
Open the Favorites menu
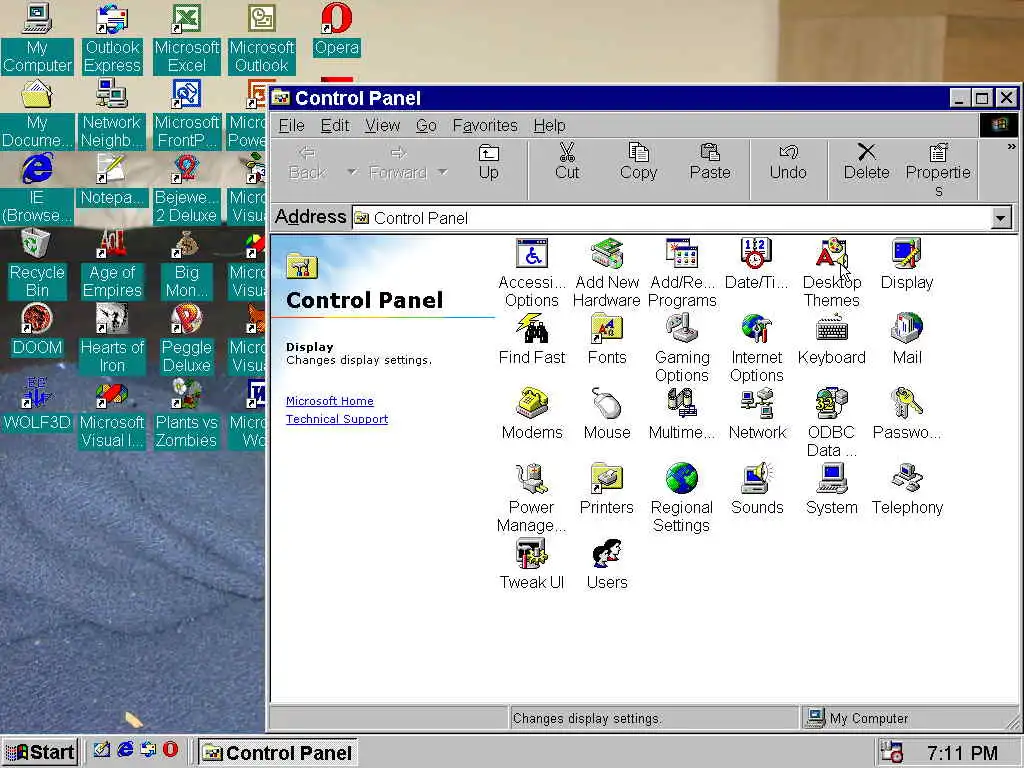pyautogui.click(x=485, y=125)
